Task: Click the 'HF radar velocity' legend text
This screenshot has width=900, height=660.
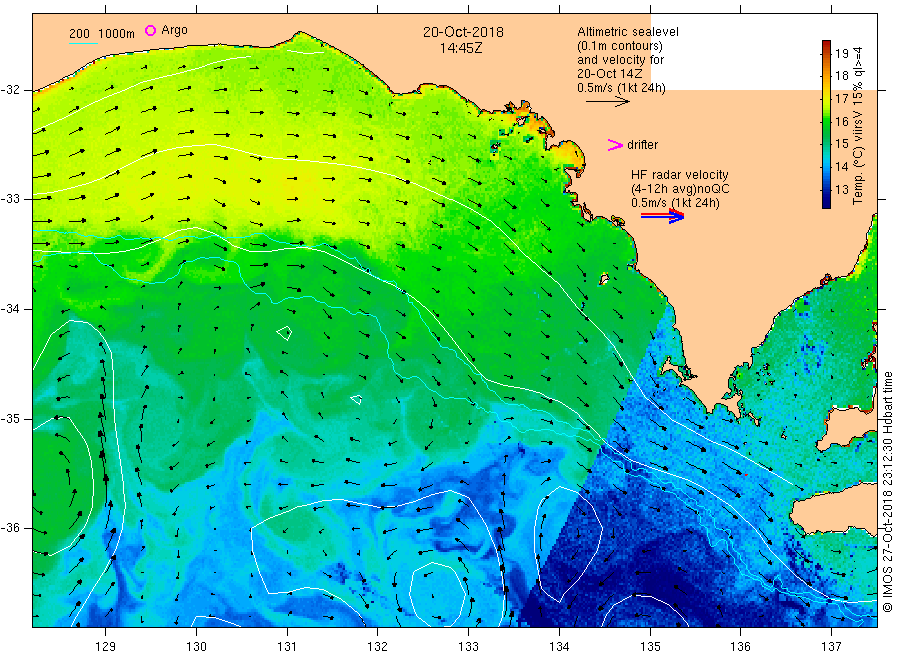Action: (x=680, y=175)
